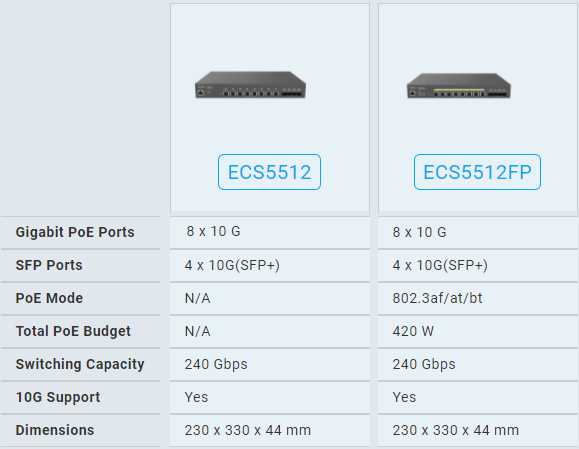This screenshot has height=449, width=579.
Task: Select the Switching Capacity row label
Action: [80, 364]
